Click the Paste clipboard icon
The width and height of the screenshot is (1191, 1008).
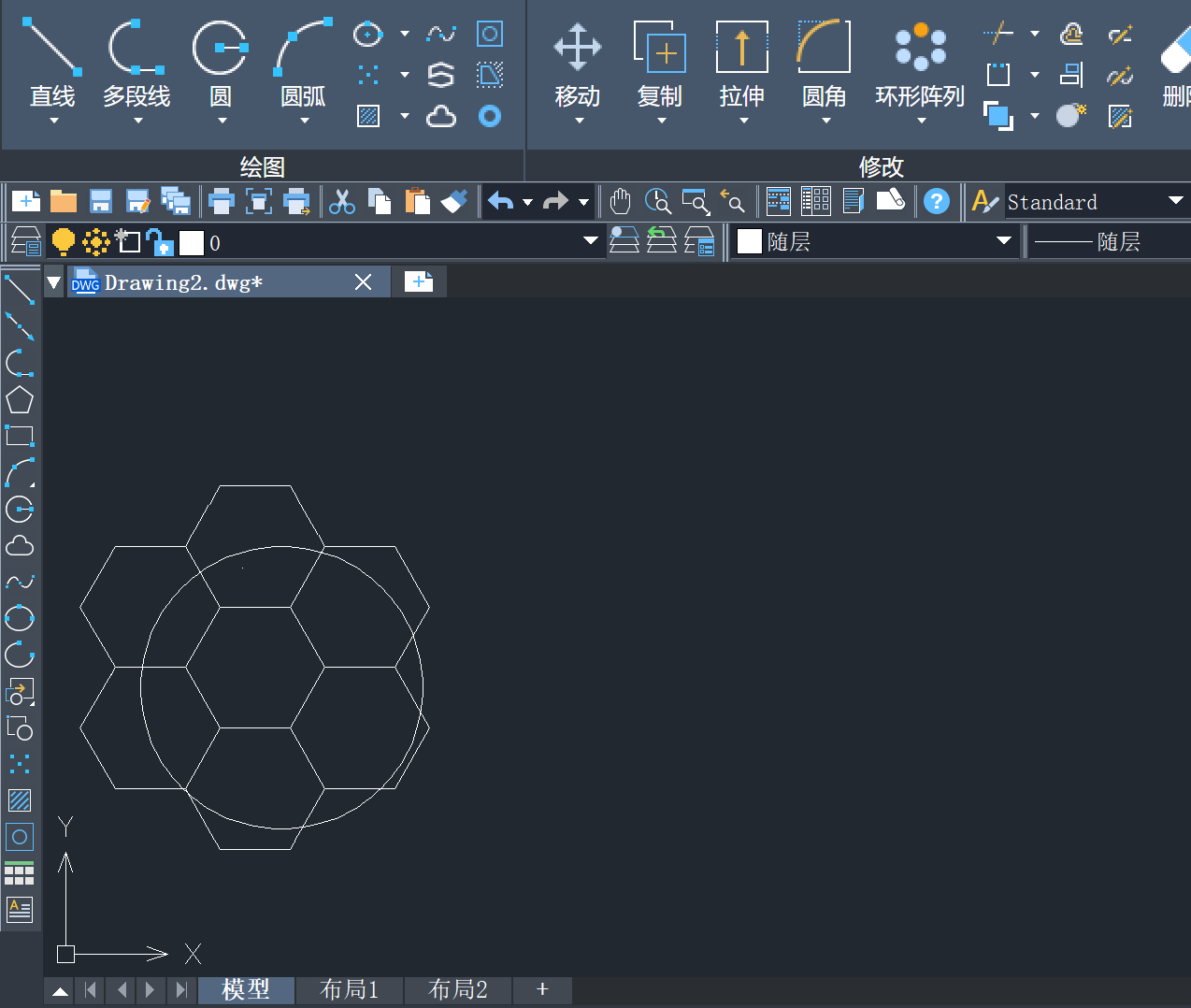(x=417, y=201)
